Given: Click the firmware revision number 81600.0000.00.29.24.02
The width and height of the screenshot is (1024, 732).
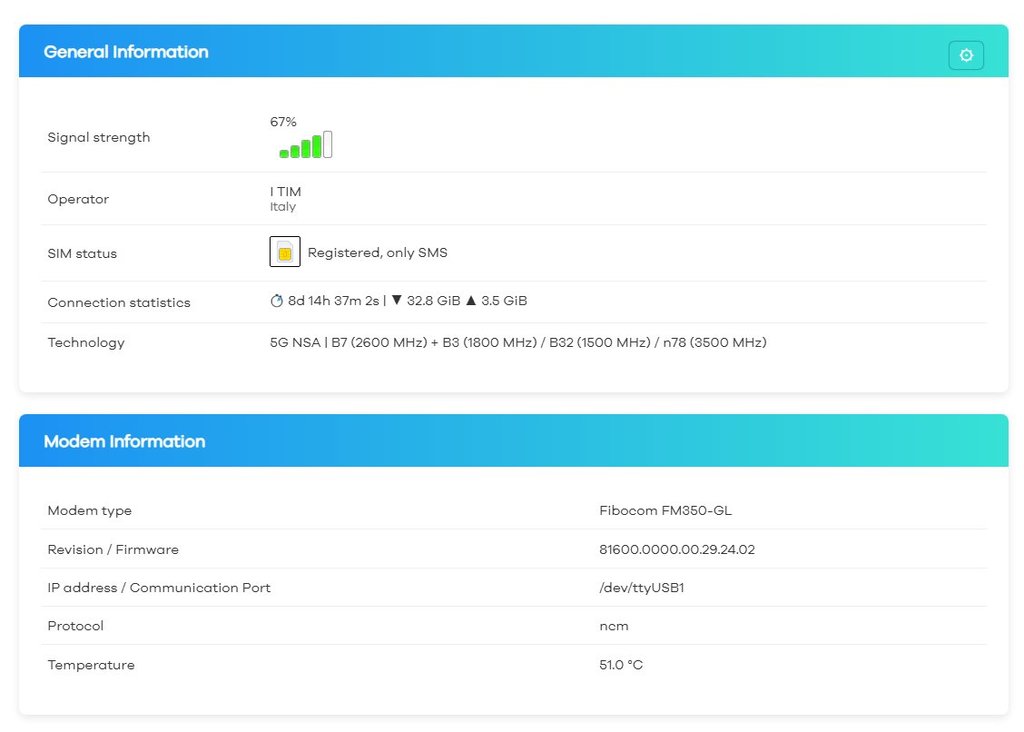Looking at the screenshot, I should click(x=676, y=549).
